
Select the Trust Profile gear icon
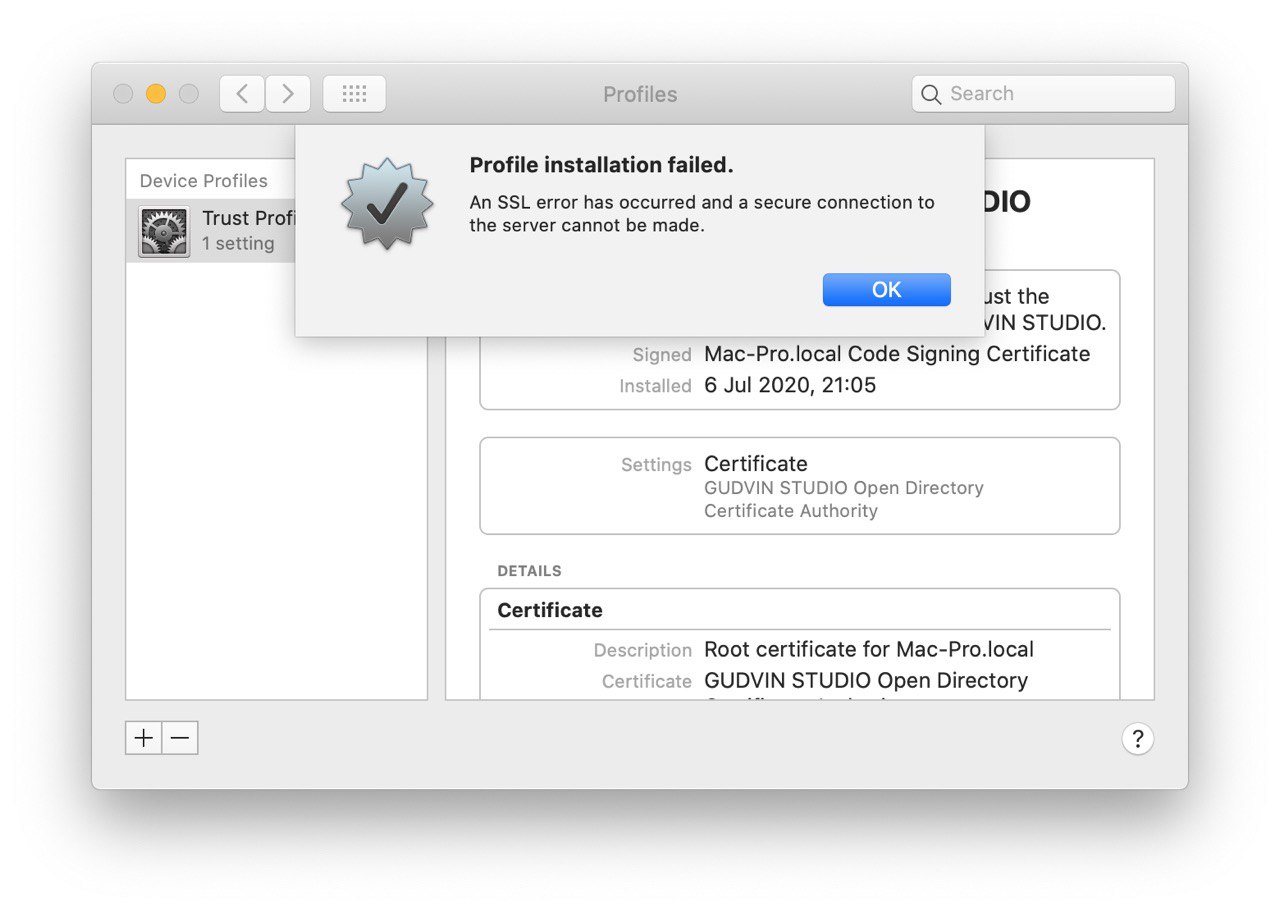click(x=164, y=232)
